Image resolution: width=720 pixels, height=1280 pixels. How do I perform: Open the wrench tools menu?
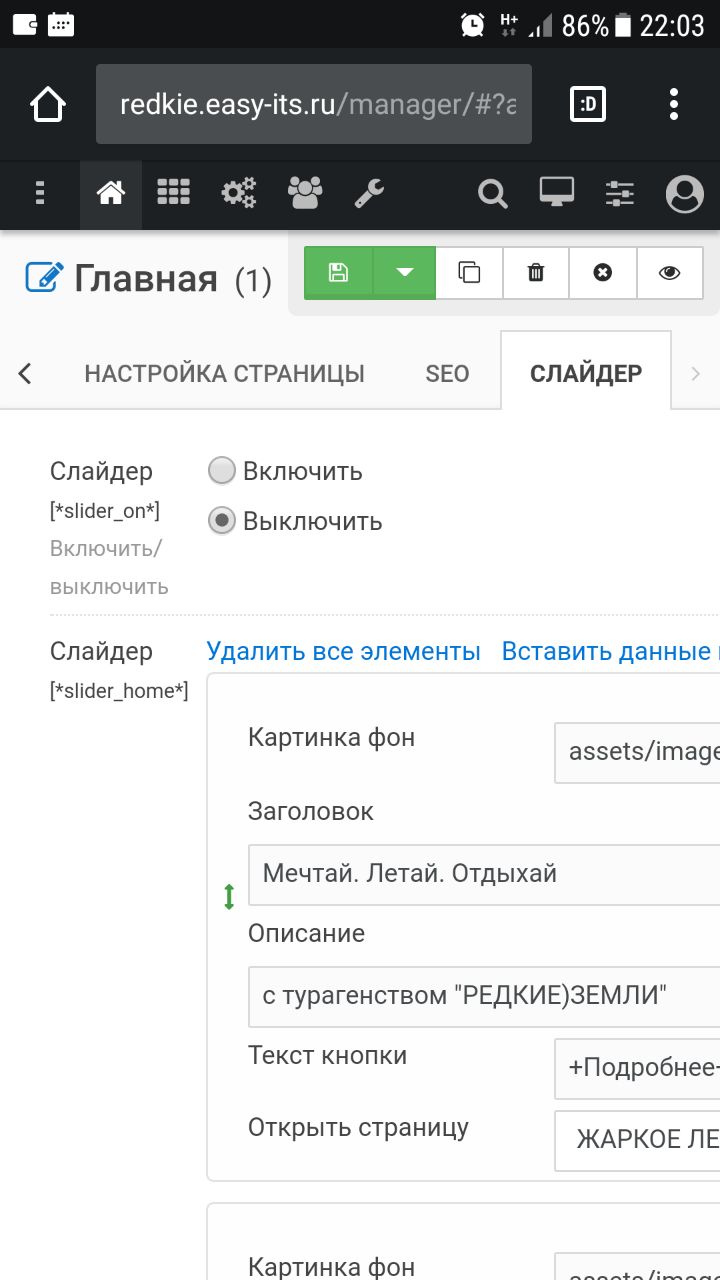(369, 192)
